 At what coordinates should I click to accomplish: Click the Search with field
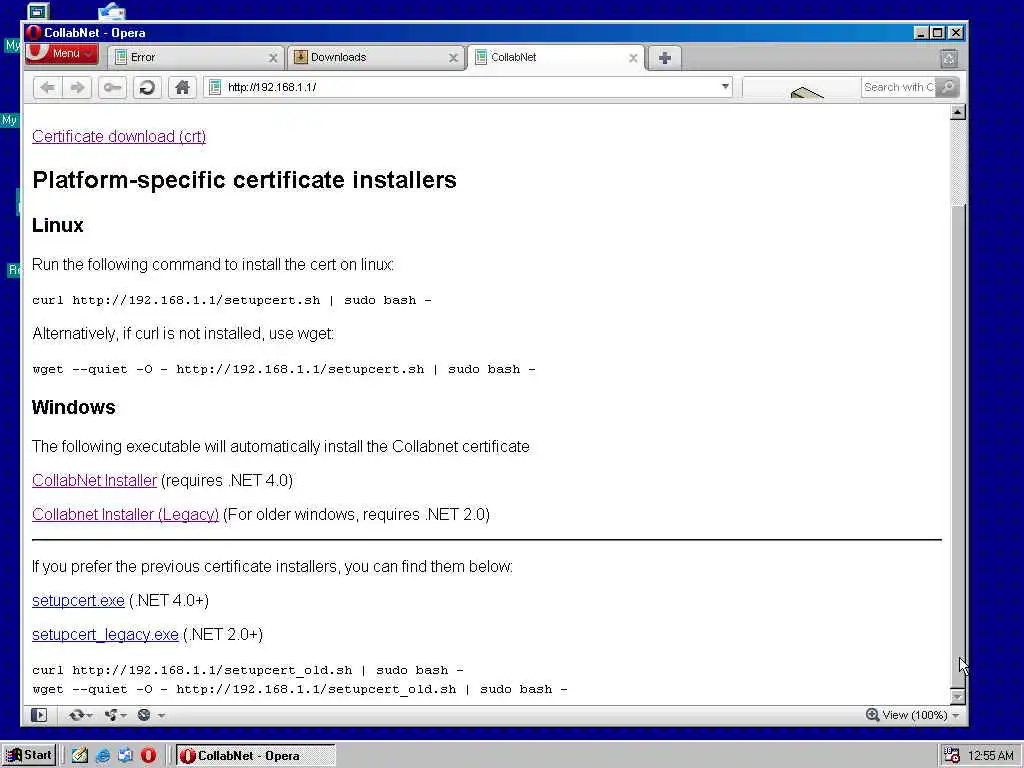[899, 87]
